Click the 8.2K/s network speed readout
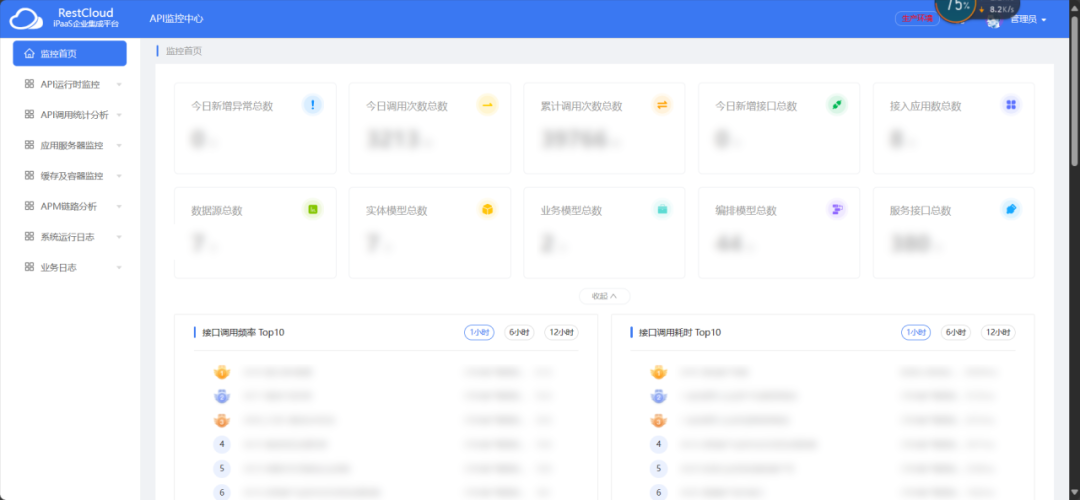Screen dimensions: 1080x500 pos(1001,10)
